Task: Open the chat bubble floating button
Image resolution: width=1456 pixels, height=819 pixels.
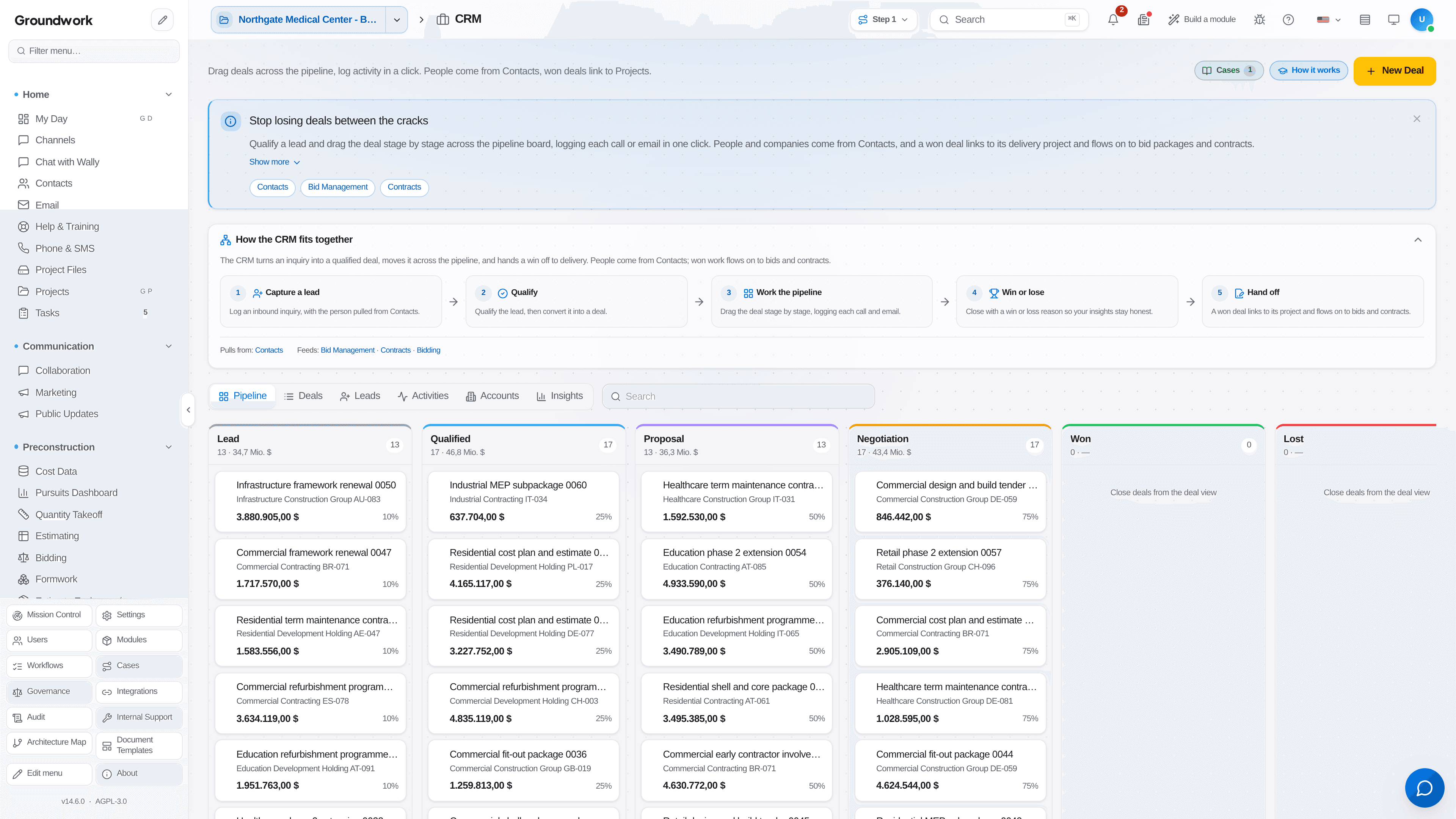Action: pos(1425,788)
